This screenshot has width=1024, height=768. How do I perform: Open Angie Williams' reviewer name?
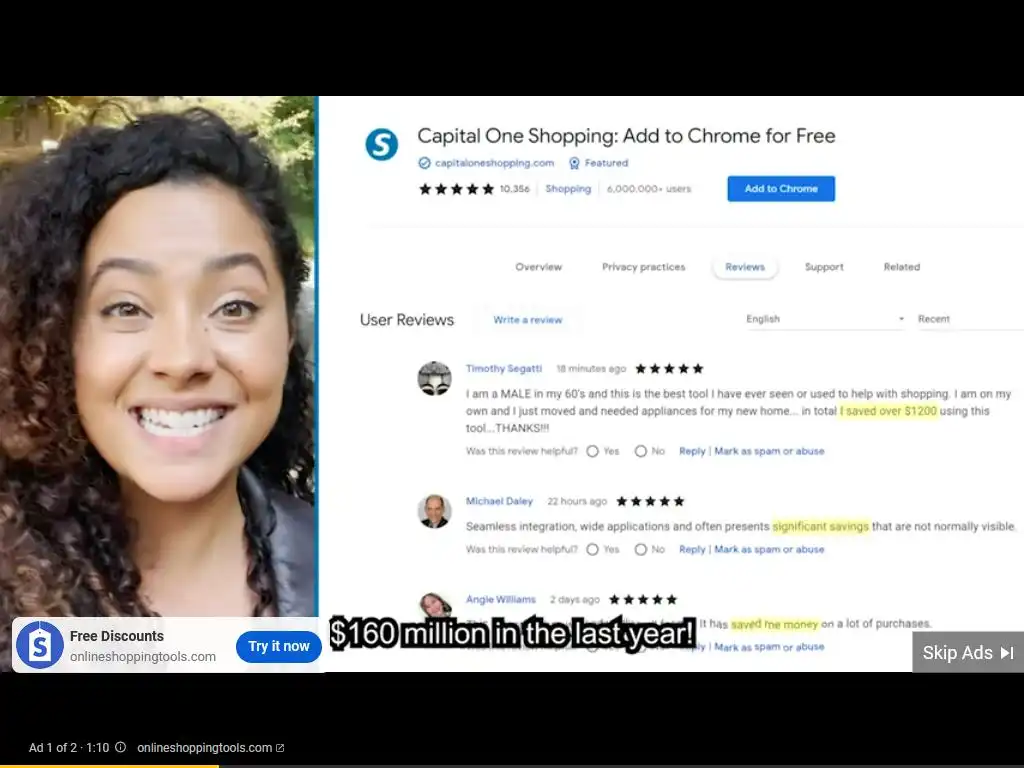tap(500, 600)
